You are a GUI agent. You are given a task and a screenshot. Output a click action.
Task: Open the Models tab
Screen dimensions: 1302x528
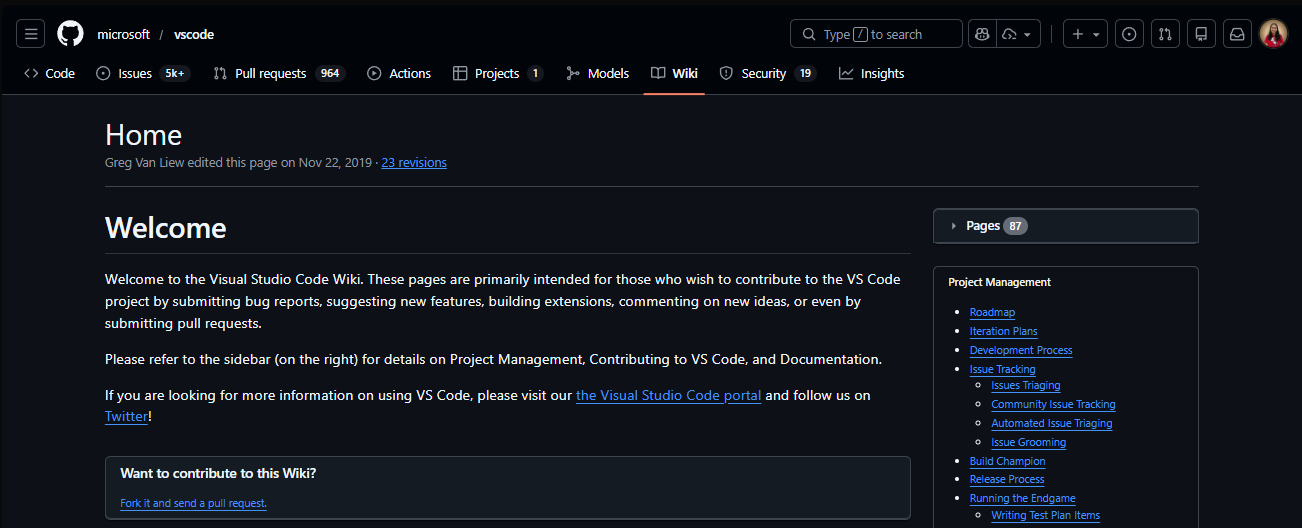[597, 73]
